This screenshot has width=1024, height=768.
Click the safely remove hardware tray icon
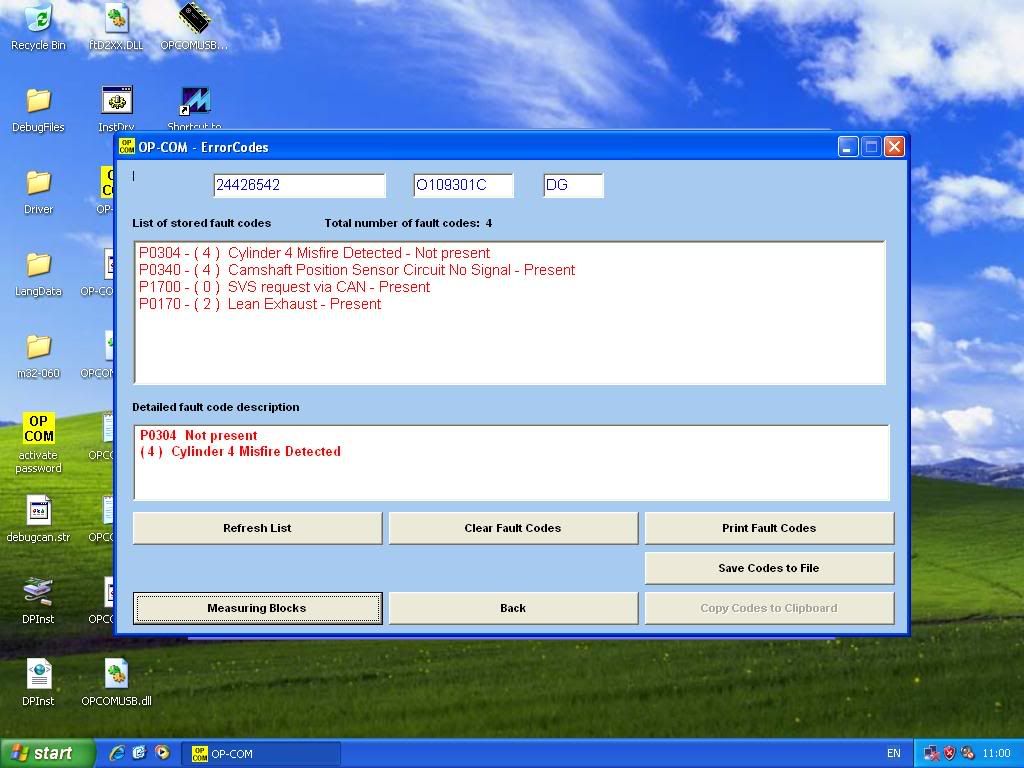pos(968,754)
